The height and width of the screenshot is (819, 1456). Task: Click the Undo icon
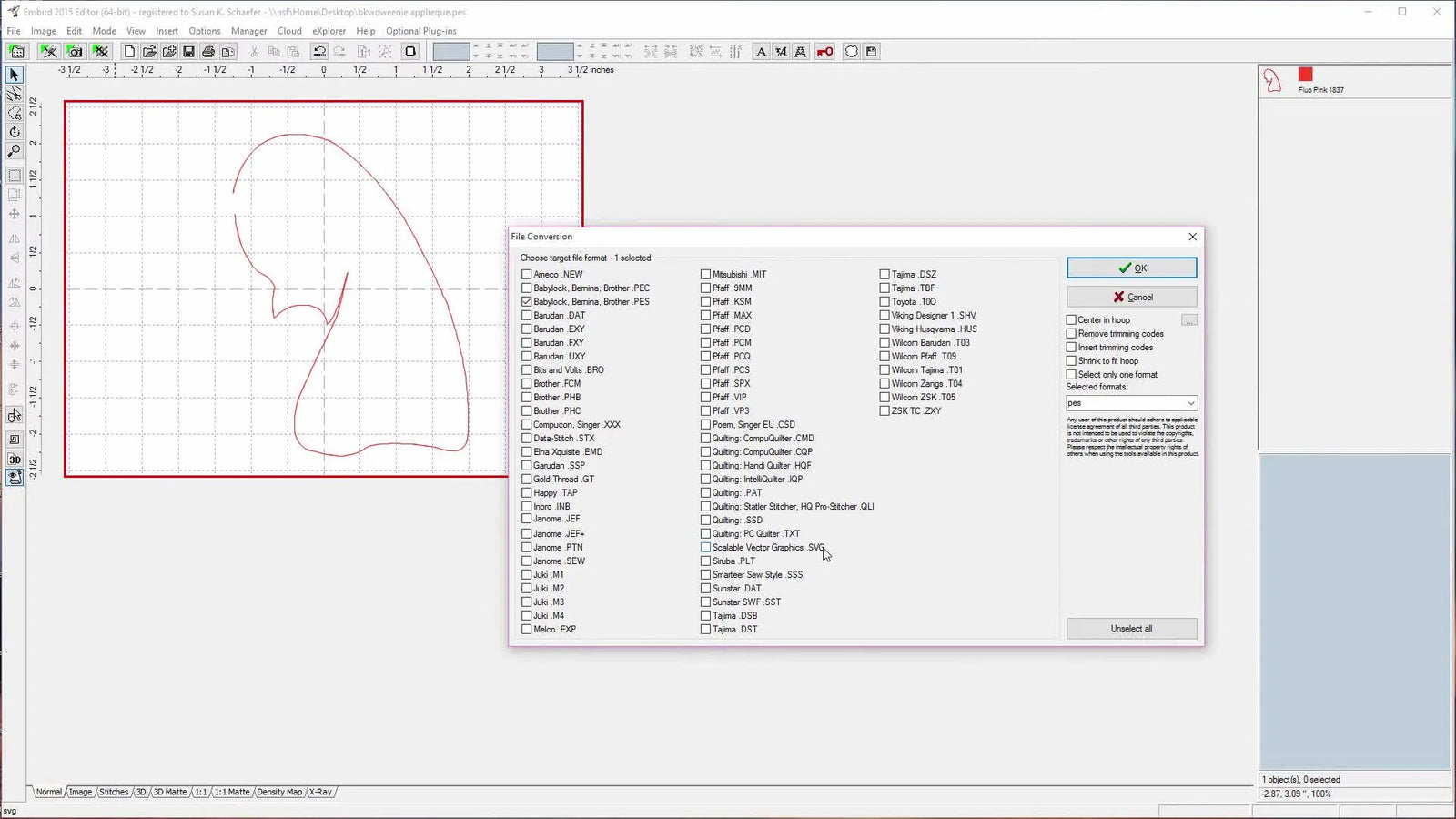point(318,52)
